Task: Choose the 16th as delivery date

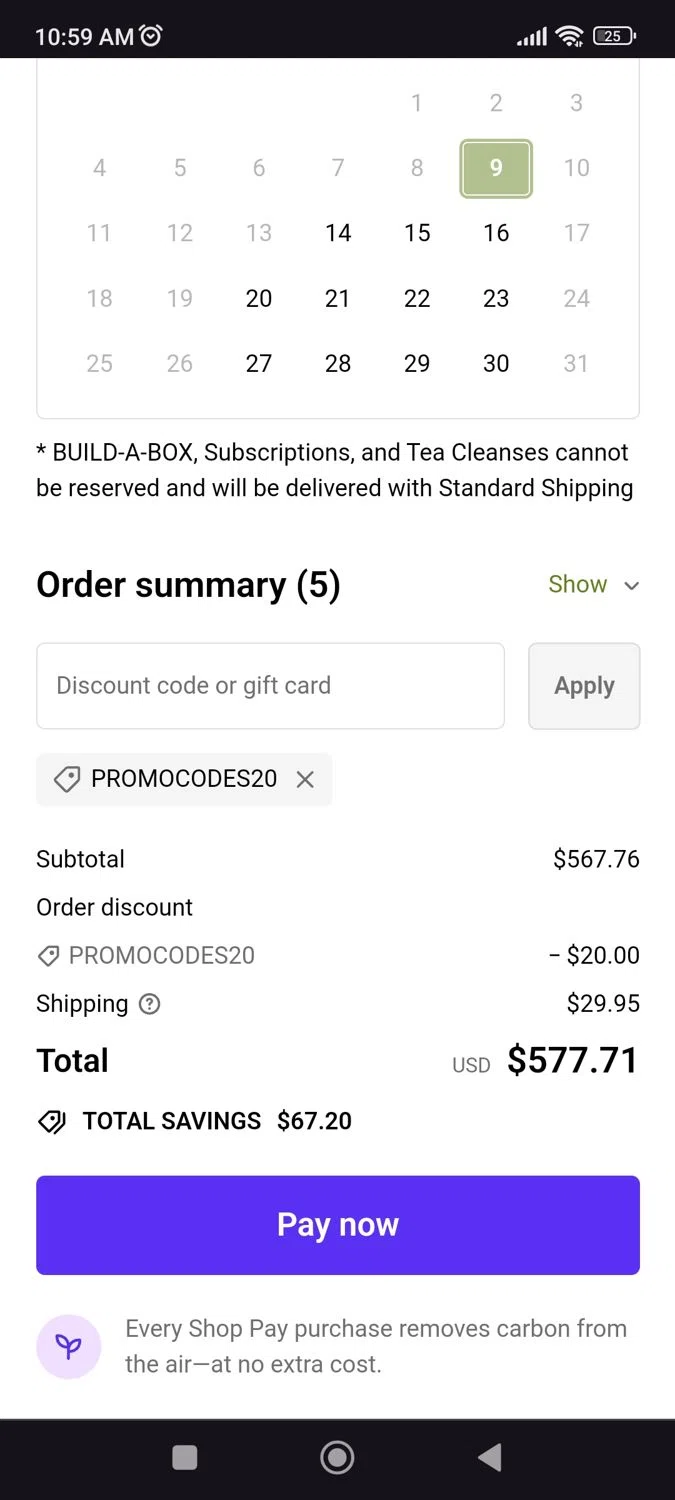Action: (496, 233)
